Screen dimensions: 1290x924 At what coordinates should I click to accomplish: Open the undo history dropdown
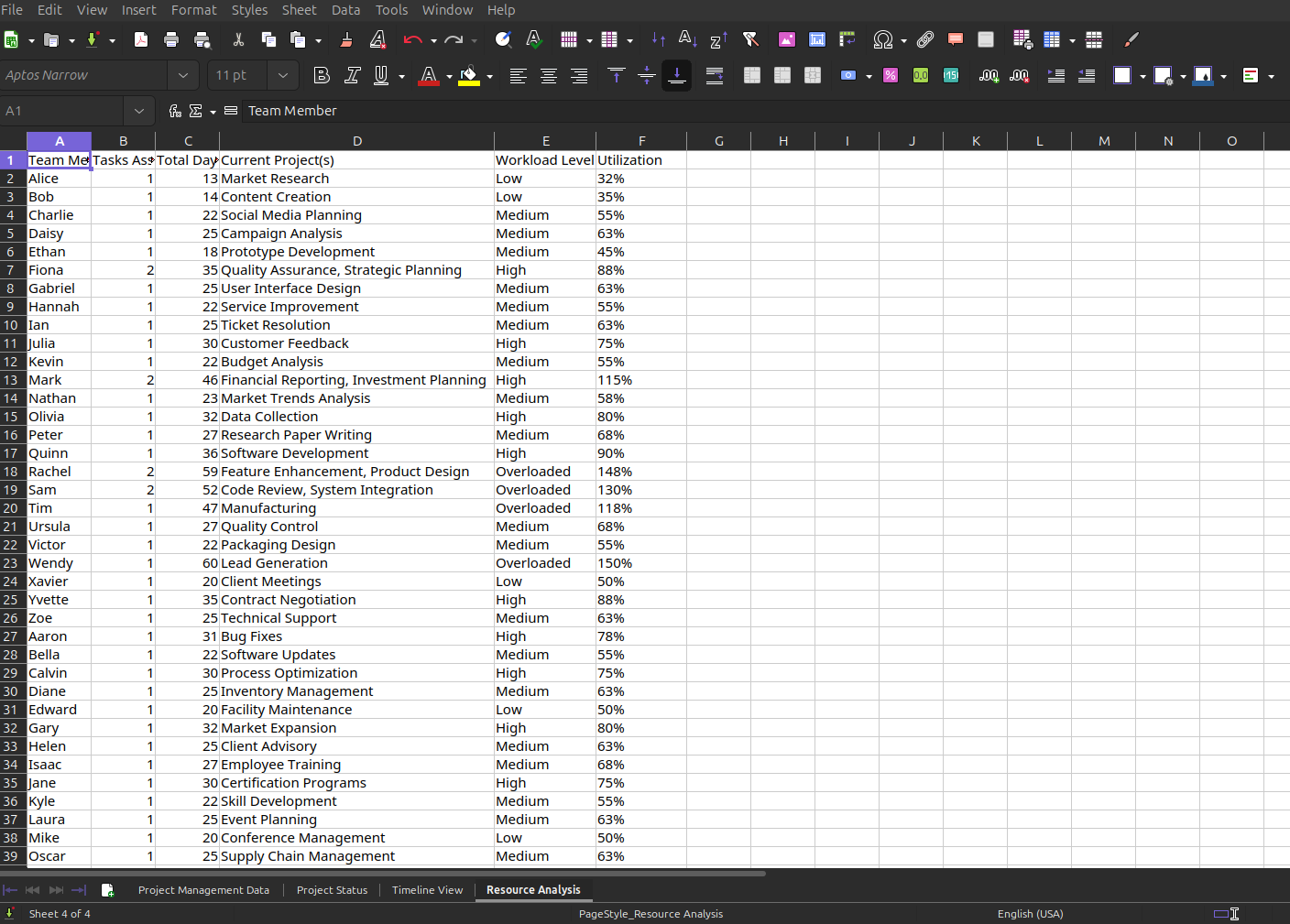433,40
